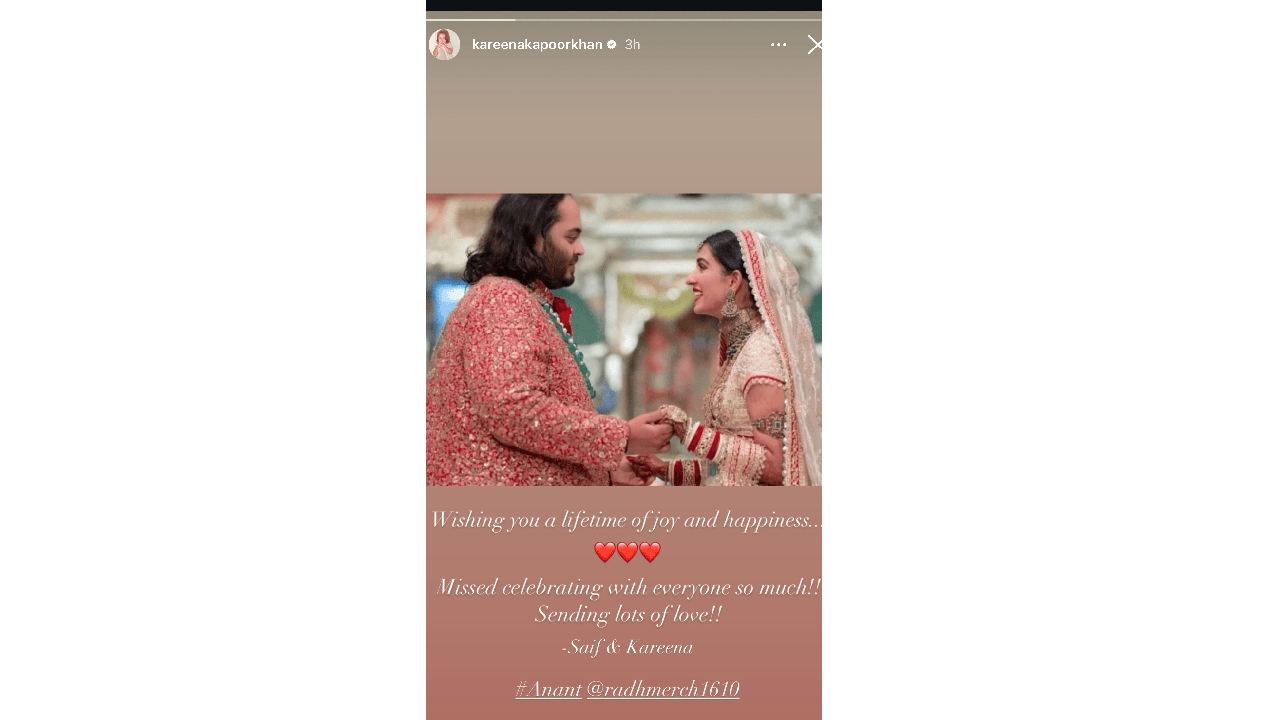Click the '-Saif & Kareena' signature
The width and height of the screenshot is (1280, 720).
click(627, 647)
